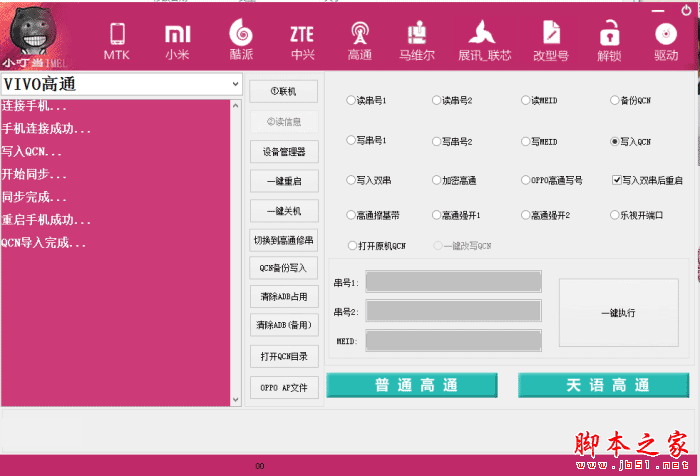Select the 加密高通 radio button

coord(436,180)
